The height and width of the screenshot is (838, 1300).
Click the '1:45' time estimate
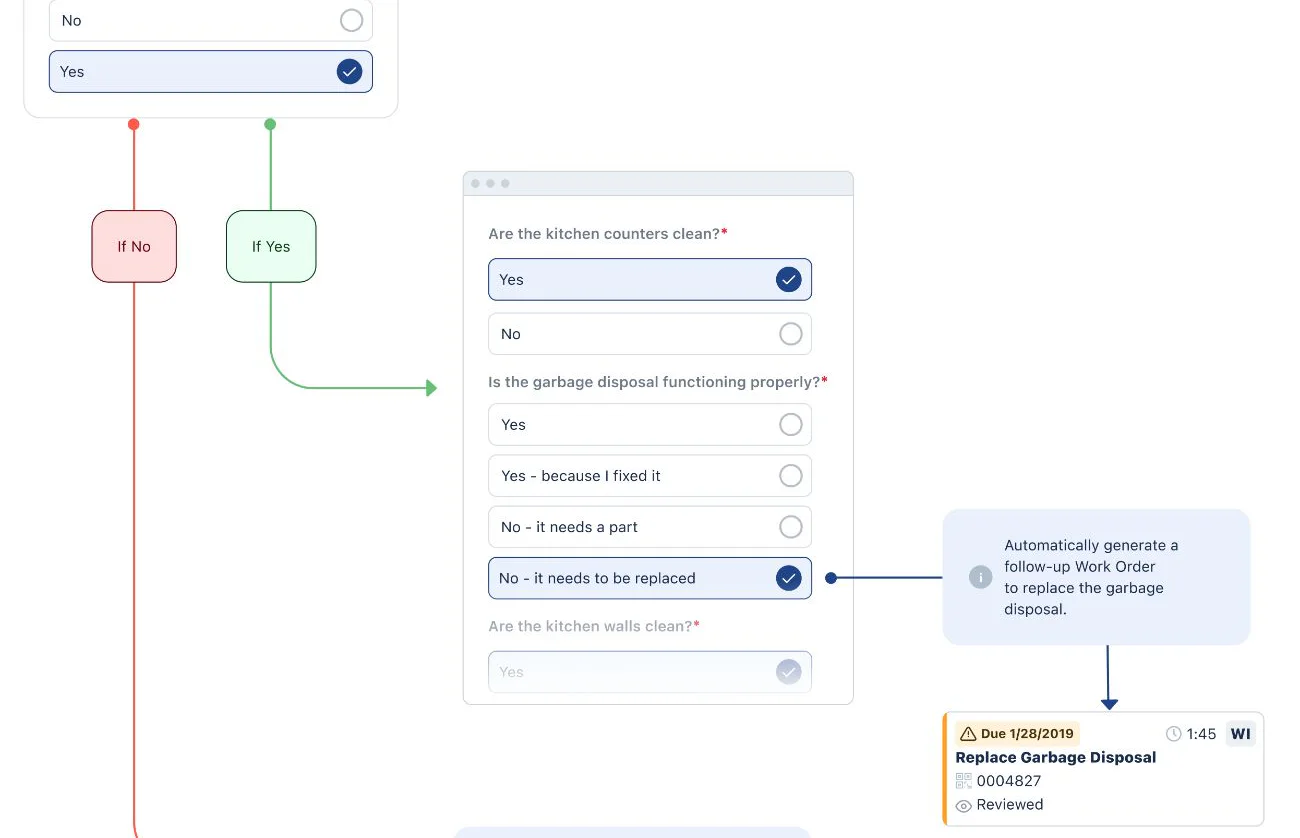click(1201, 734)
